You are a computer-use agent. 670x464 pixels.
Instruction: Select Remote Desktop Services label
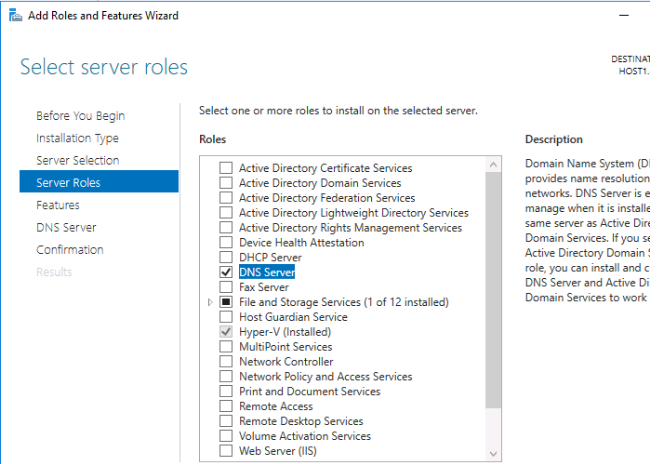coord(301,421)
